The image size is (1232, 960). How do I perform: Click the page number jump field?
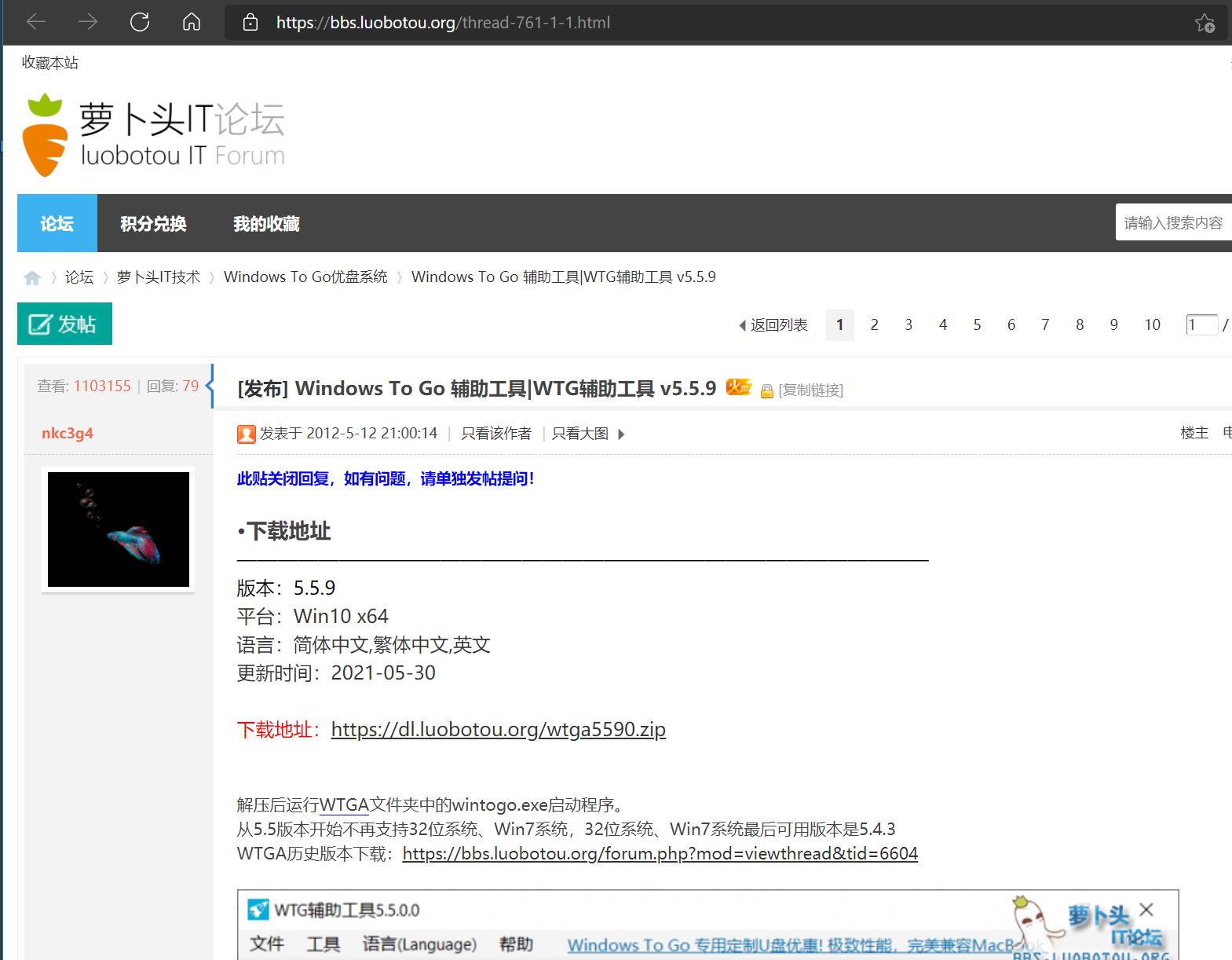[1201, 324]
